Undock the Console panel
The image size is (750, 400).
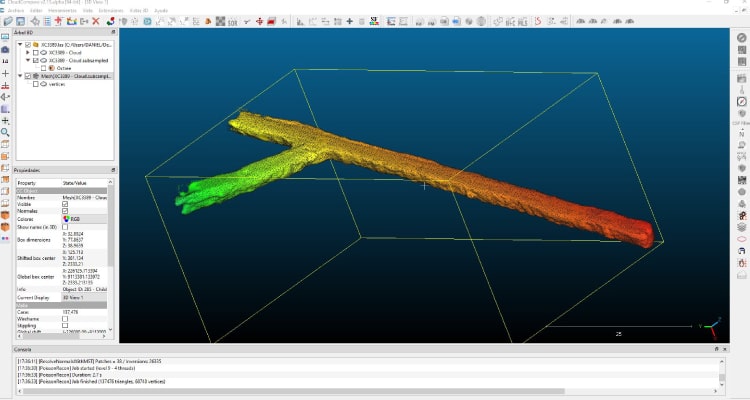(x=717, y=349)
